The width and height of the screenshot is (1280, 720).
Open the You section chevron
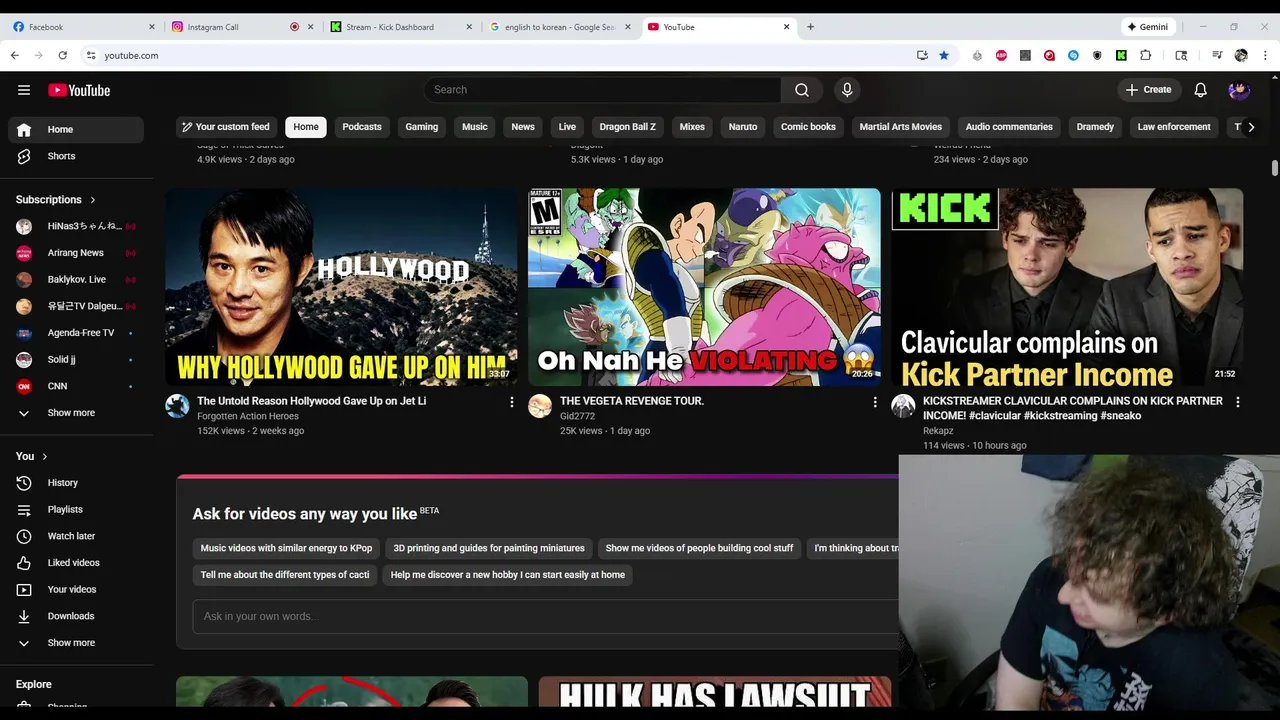(44, 456)
